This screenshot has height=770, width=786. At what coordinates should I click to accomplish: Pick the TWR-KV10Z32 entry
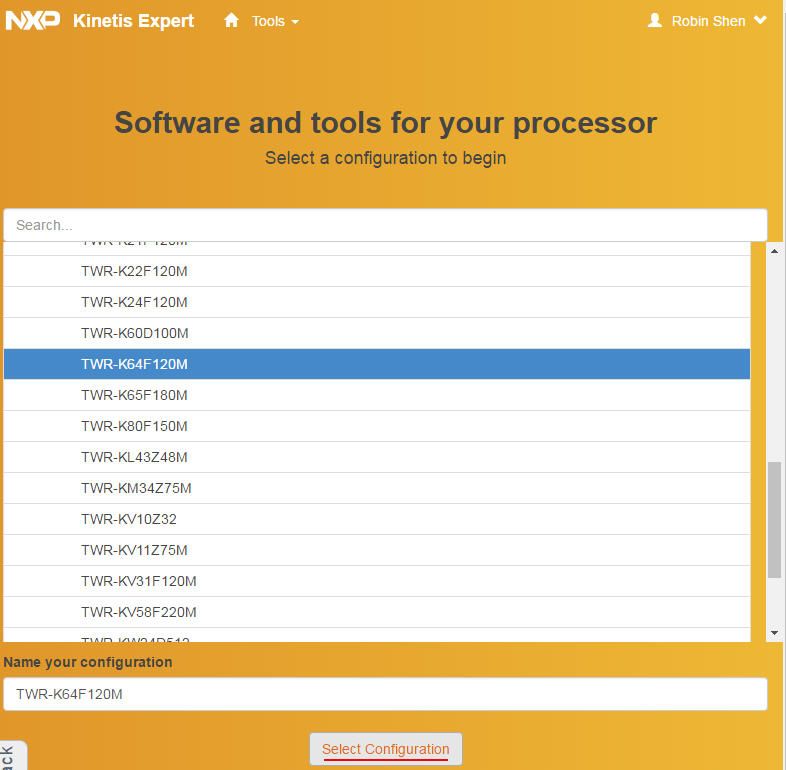point(377,519)
